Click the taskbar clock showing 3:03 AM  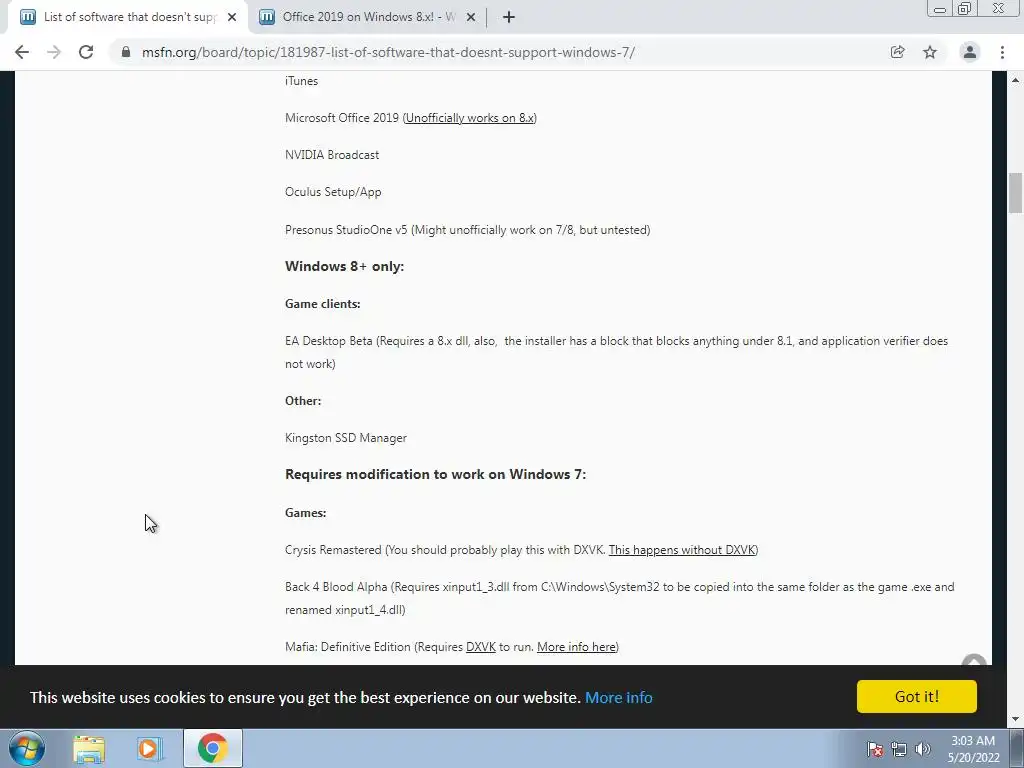tap(973, 749)
